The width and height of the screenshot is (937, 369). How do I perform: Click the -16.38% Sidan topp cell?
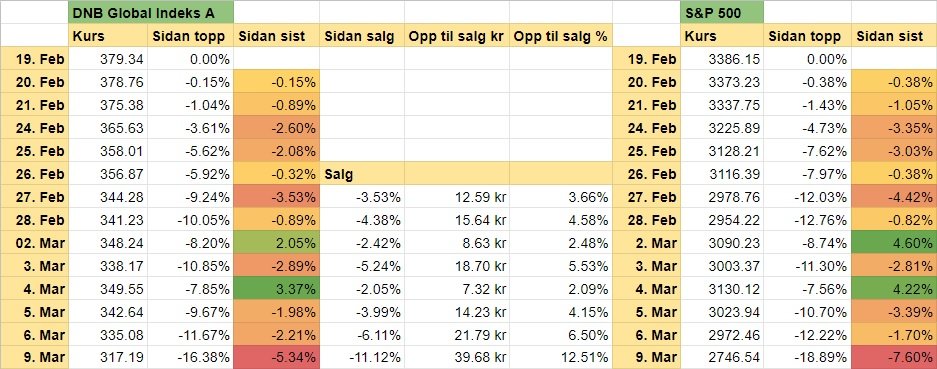pos(190,358)
